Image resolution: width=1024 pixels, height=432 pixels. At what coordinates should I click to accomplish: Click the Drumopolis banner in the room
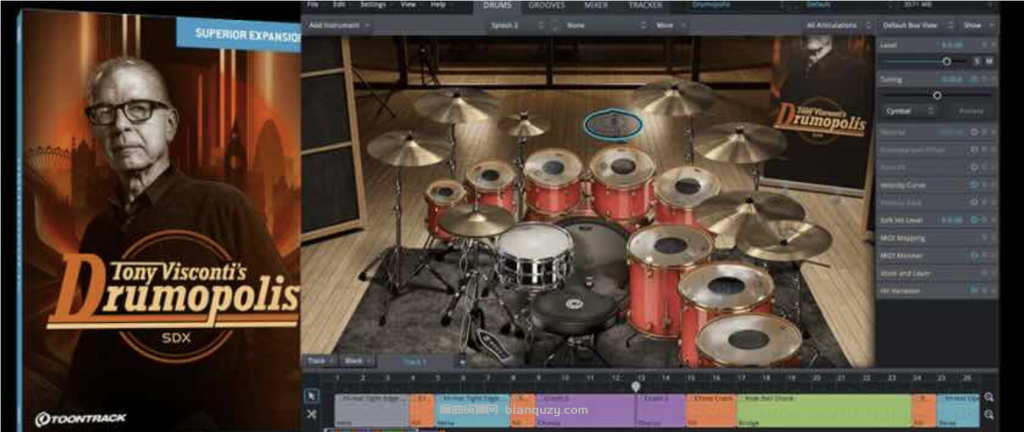821,116
